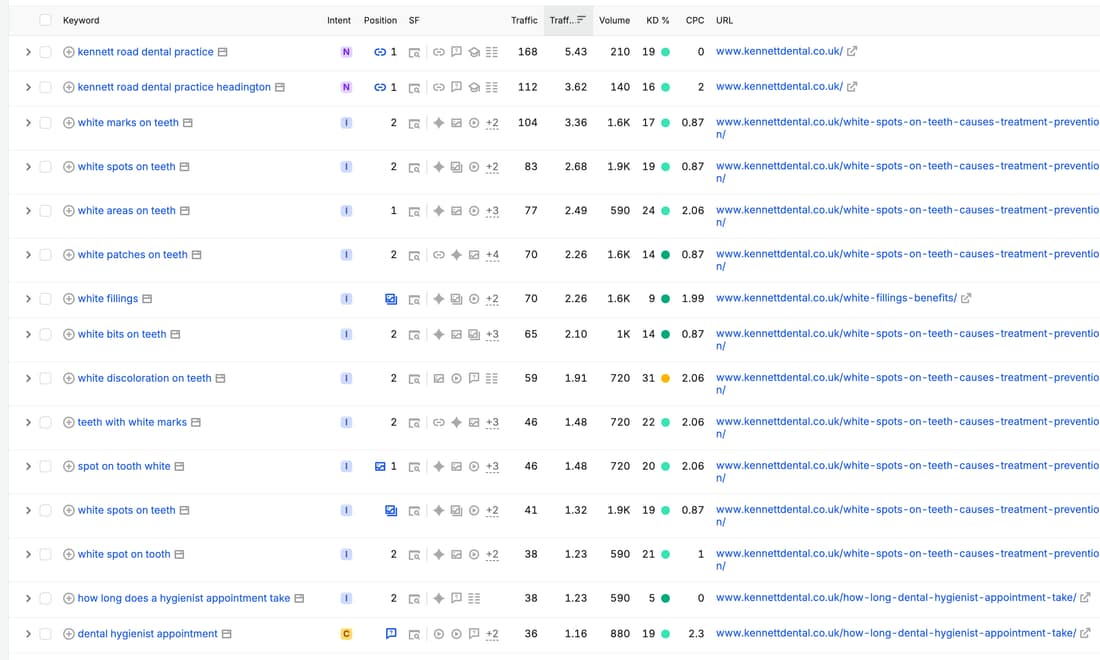
Task: Click the orange KD dot for 'white discoloration on teeth'
Action: [x=666, y=379]
